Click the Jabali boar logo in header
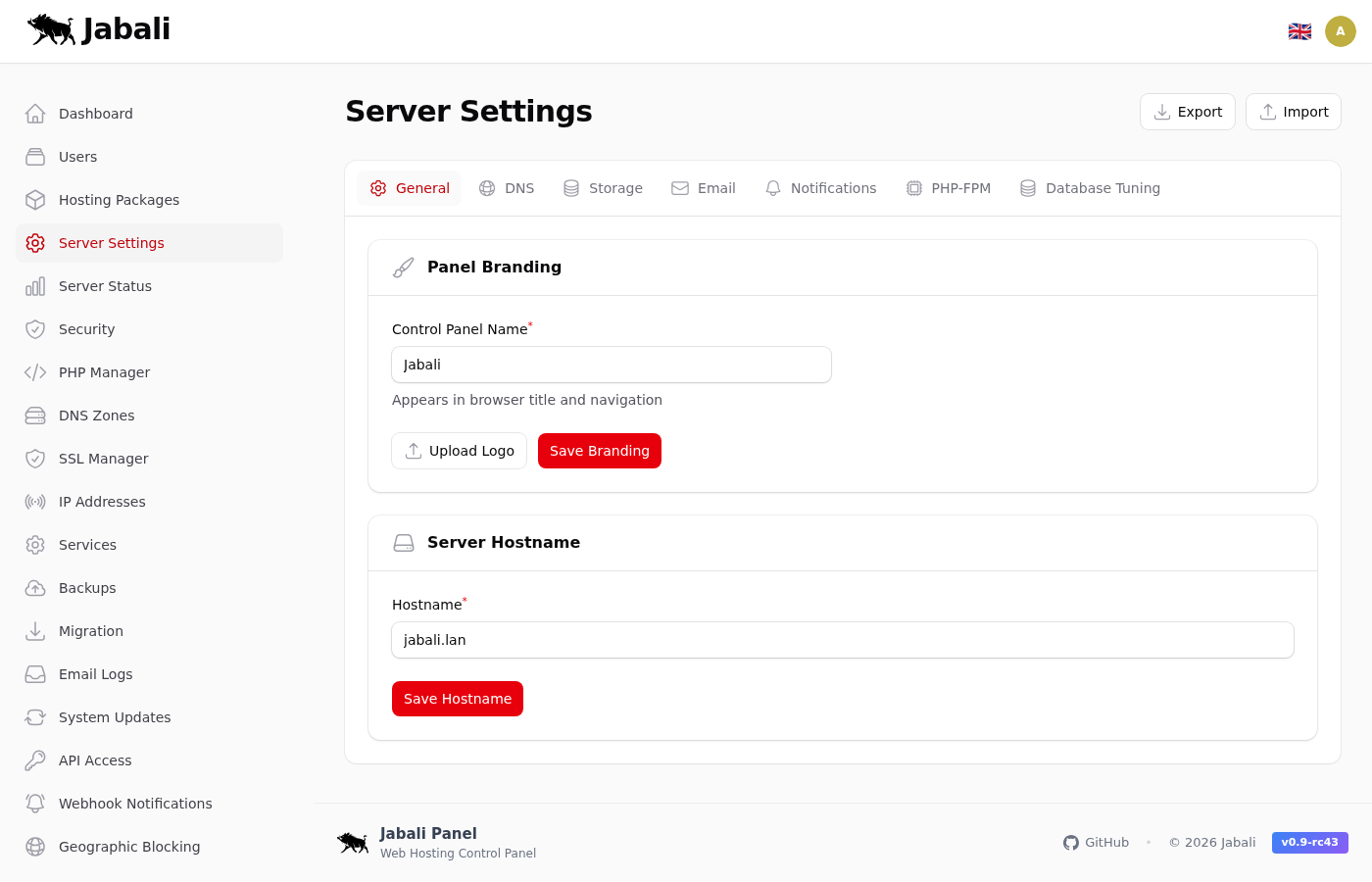Viewport: 1372px width, 882px height. [x=52, y=29]
